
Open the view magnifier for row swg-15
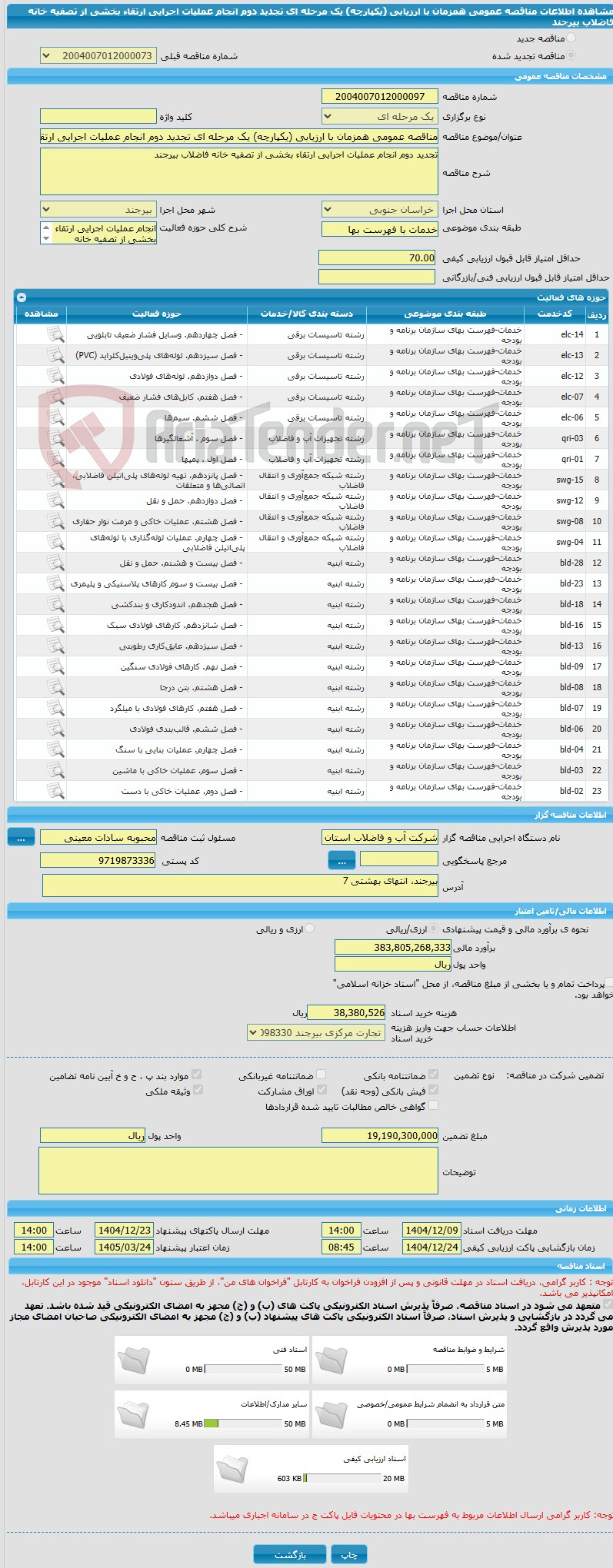[55, 480]
